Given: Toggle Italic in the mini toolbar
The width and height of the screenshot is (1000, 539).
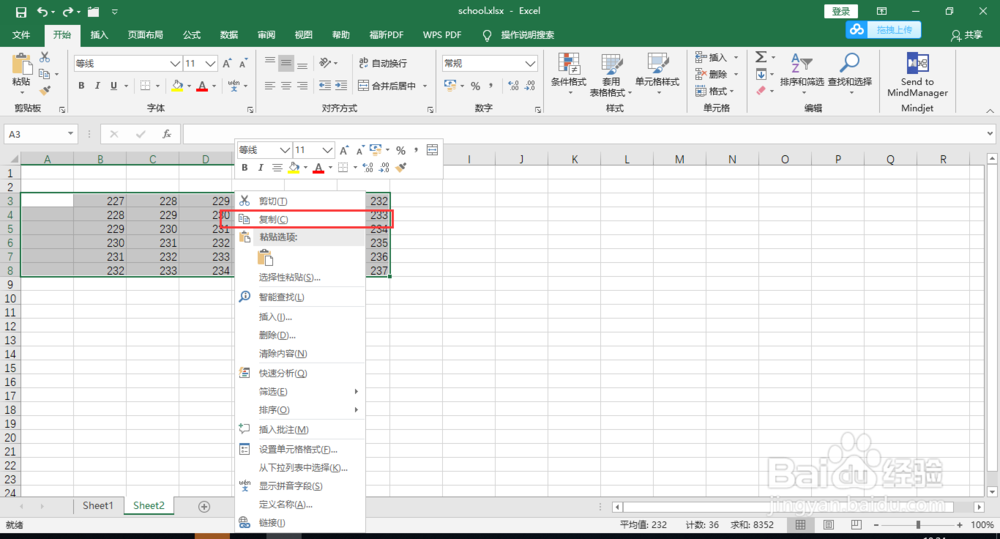Looking at the screenshot, I should 260,168.
